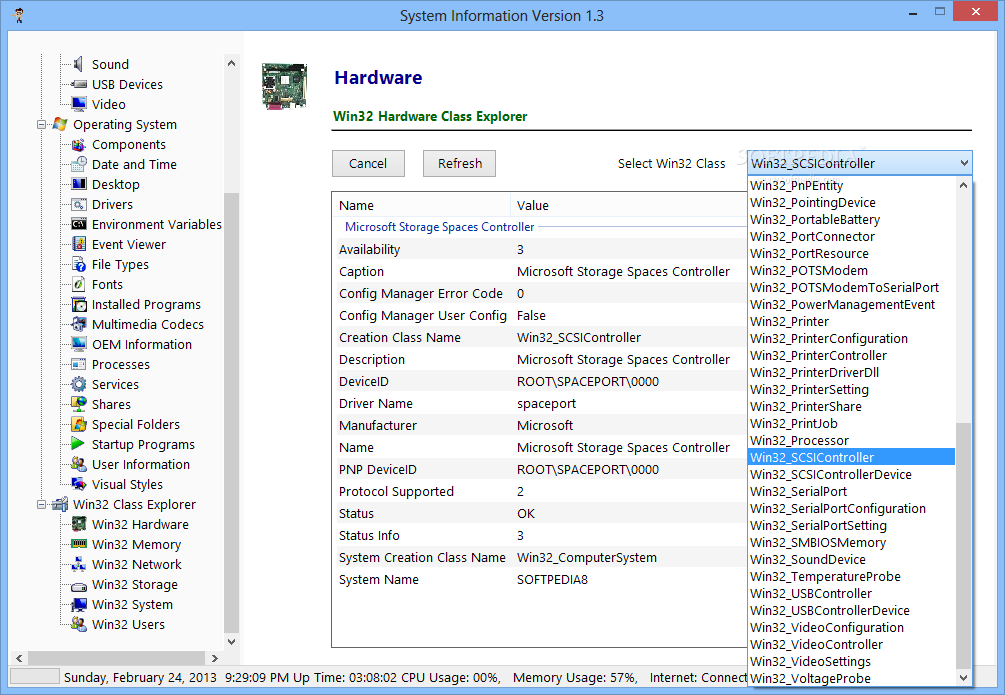The height and width of the screenshot is (695, 1005).
Task: Click the USB Devices icon
Action: point(79,84)
